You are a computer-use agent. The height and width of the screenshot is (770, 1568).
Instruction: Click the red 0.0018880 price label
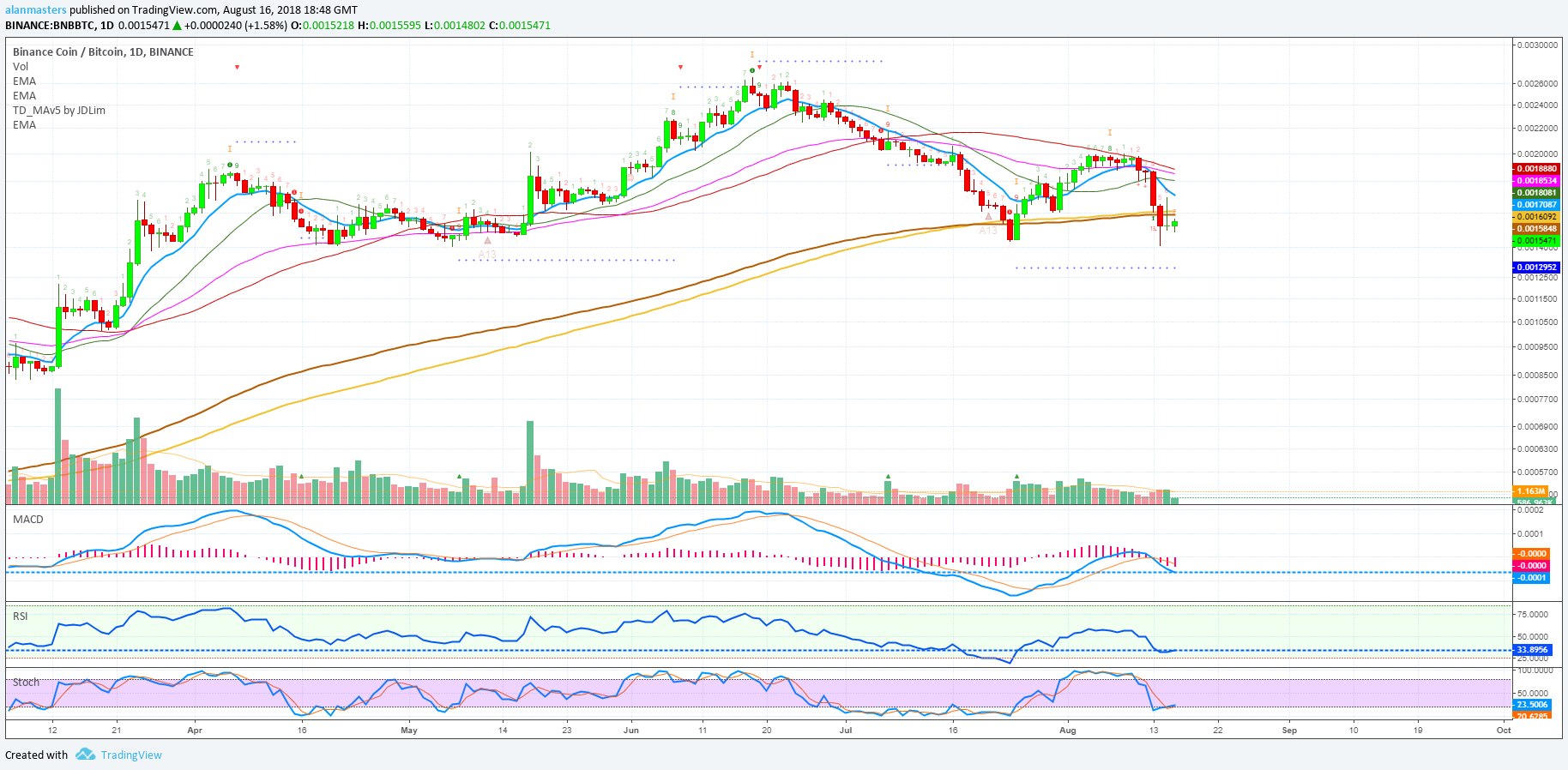tap(1536, 169)
